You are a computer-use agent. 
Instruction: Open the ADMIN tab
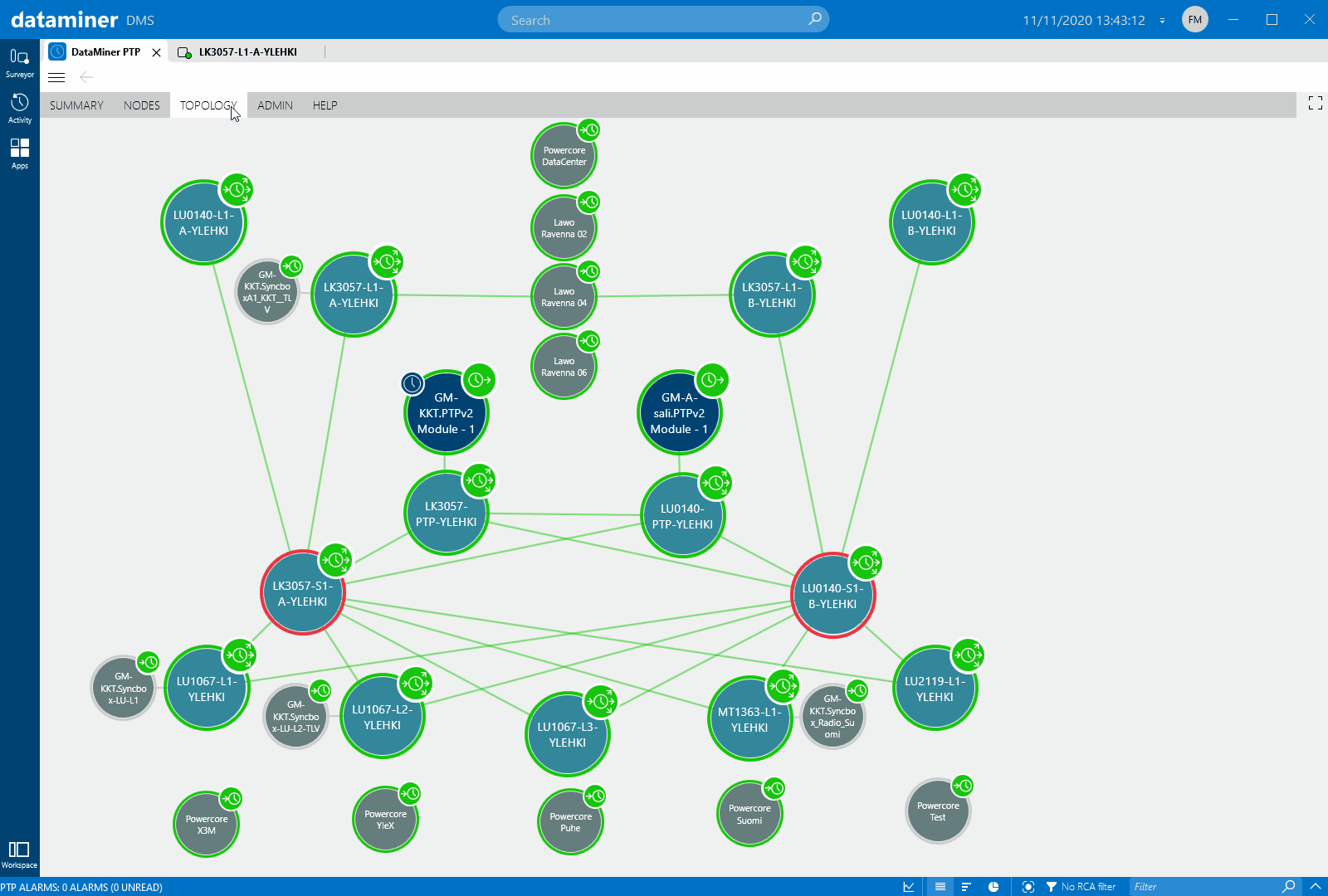pyautogui.click(x=275, y=105)
